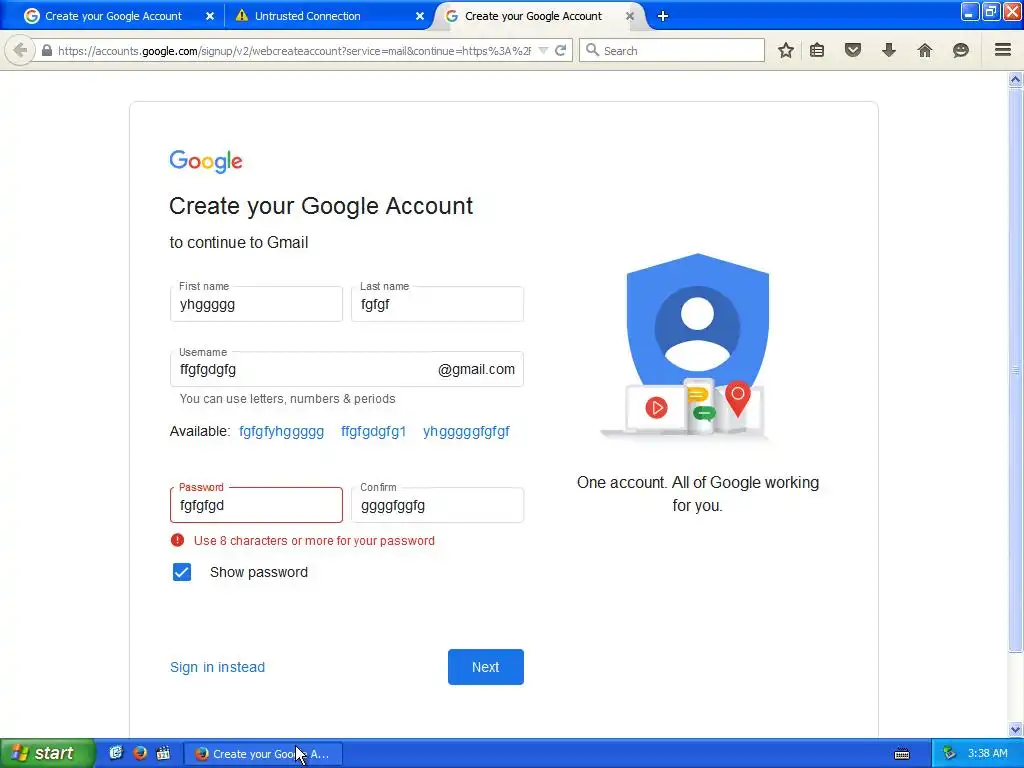The height and width of the screenshot is (768, 1024).
Task: Click the page scrollbar down arrow
Action: tap(1015, 729)
